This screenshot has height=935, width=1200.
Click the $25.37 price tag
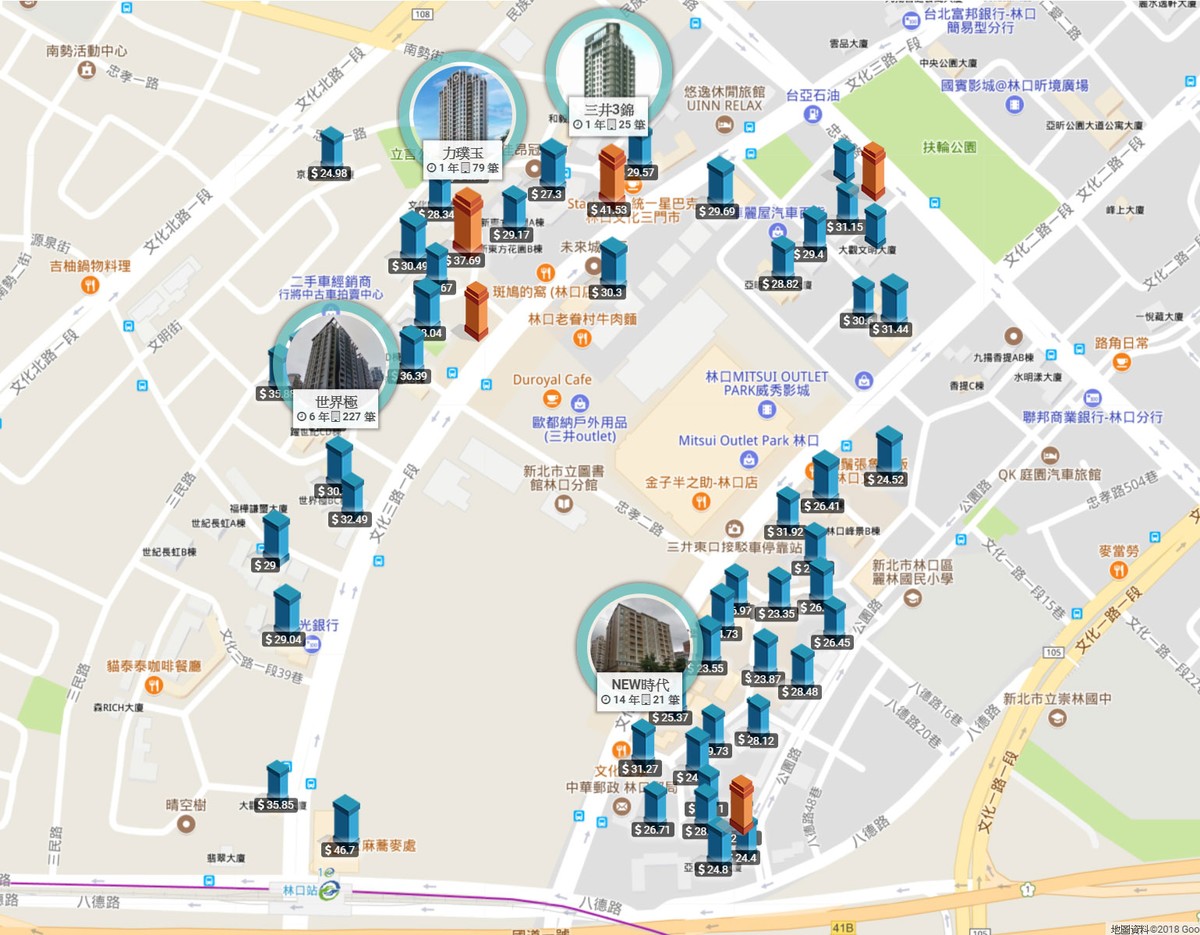tap(670, 718)
